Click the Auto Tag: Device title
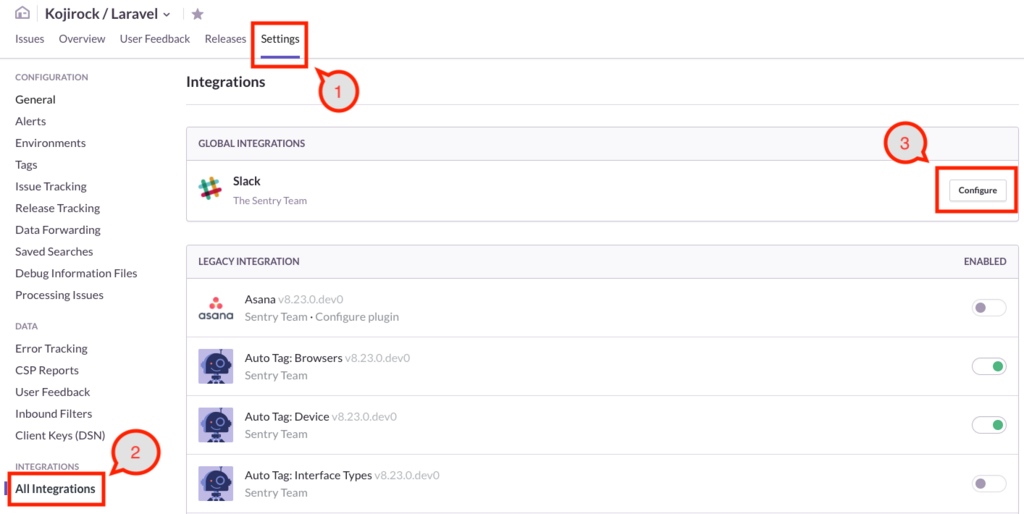This screenshot has width=1024, height=514. point(287,417)
